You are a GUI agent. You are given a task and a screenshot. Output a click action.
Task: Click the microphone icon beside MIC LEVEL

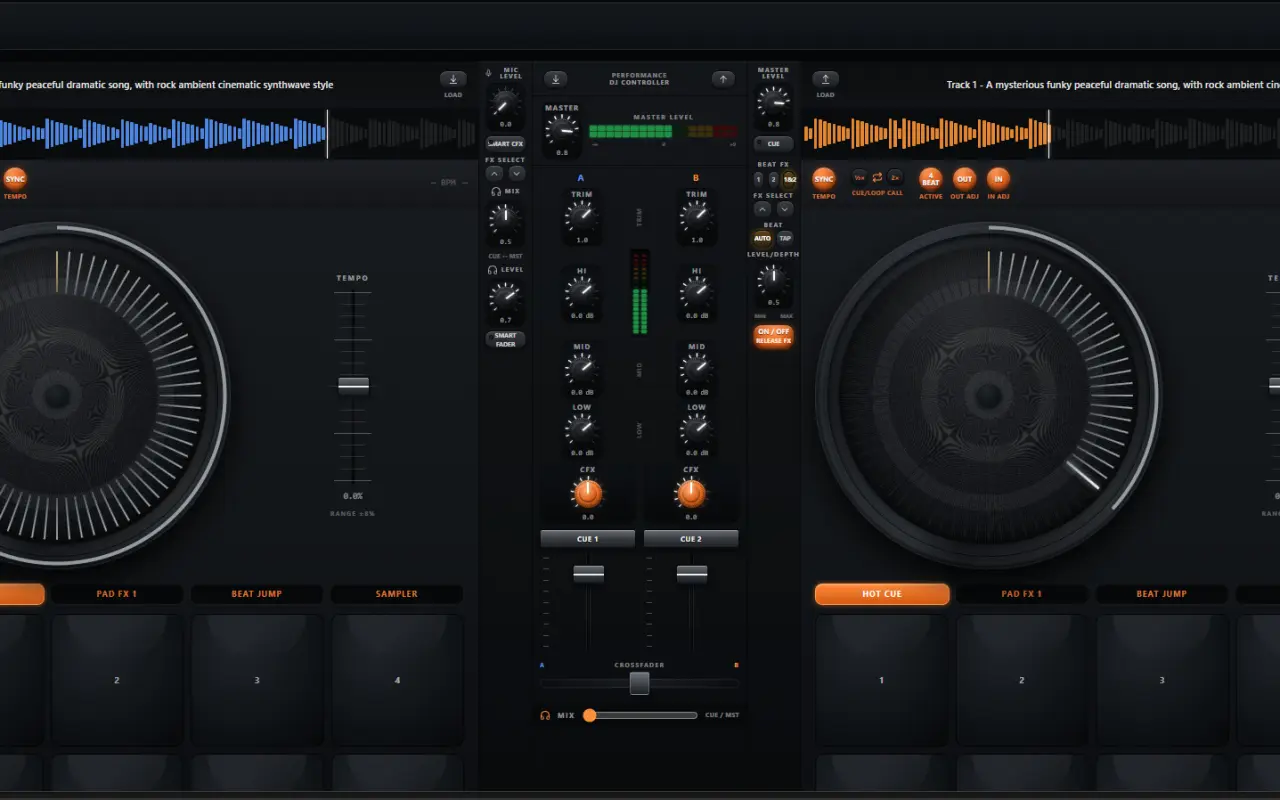pyautogui.click(x=489, y=73)
